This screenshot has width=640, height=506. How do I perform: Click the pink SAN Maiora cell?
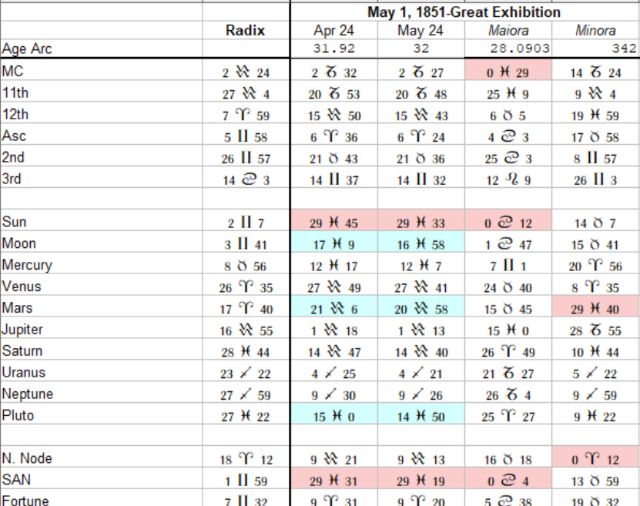(508, 479)
